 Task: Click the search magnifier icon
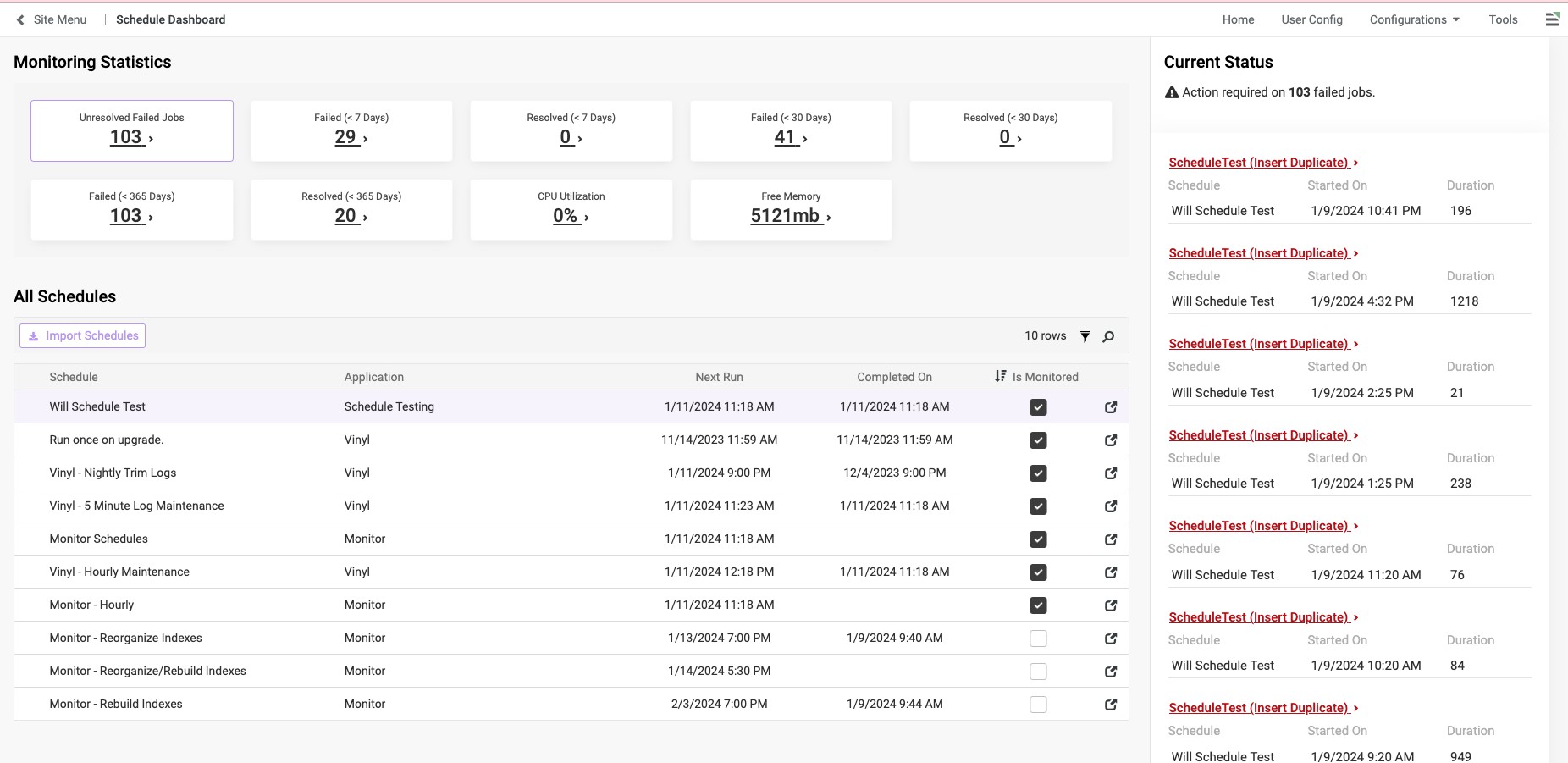(1108, 336)
